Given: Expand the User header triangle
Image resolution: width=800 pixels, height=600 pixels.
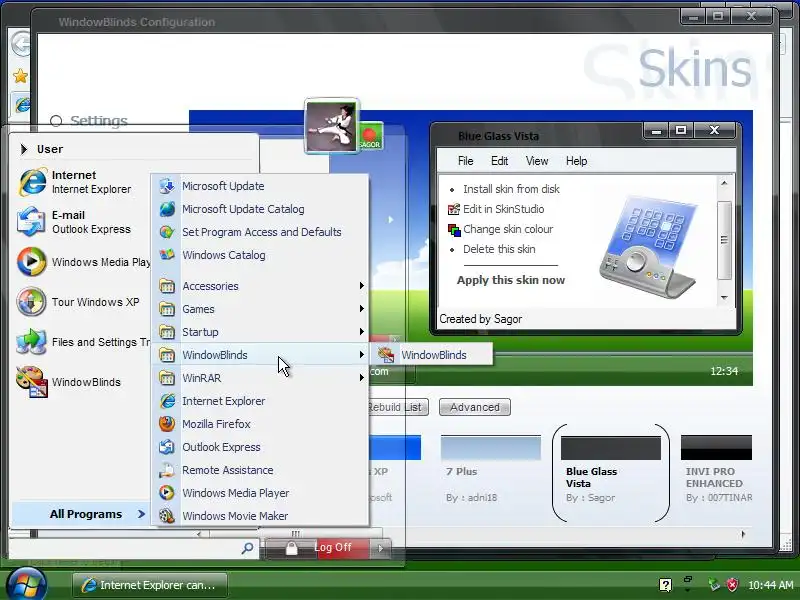Looking at the screenshot, I should [24, 149].
